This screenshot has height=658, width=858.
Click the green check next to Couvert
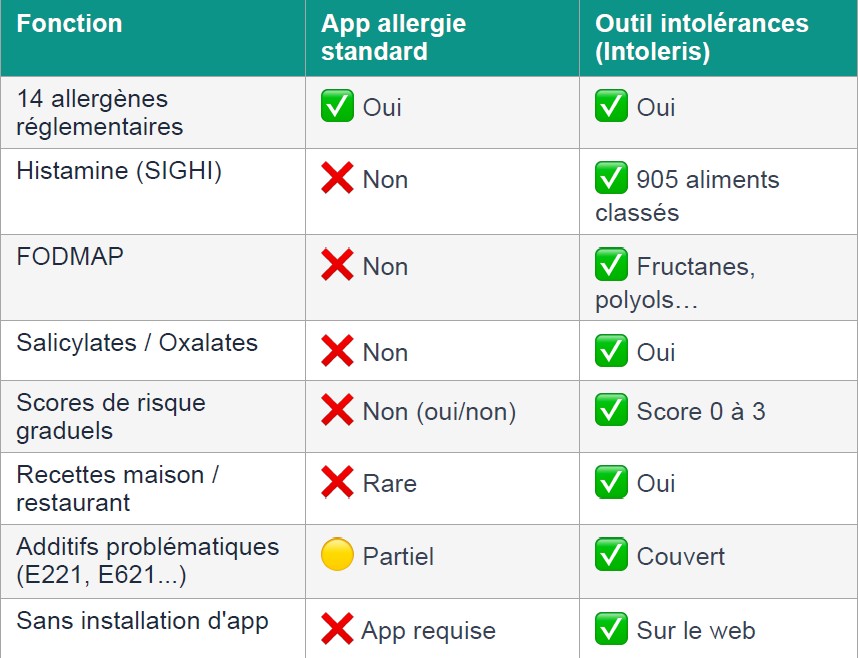pos(611,556)
